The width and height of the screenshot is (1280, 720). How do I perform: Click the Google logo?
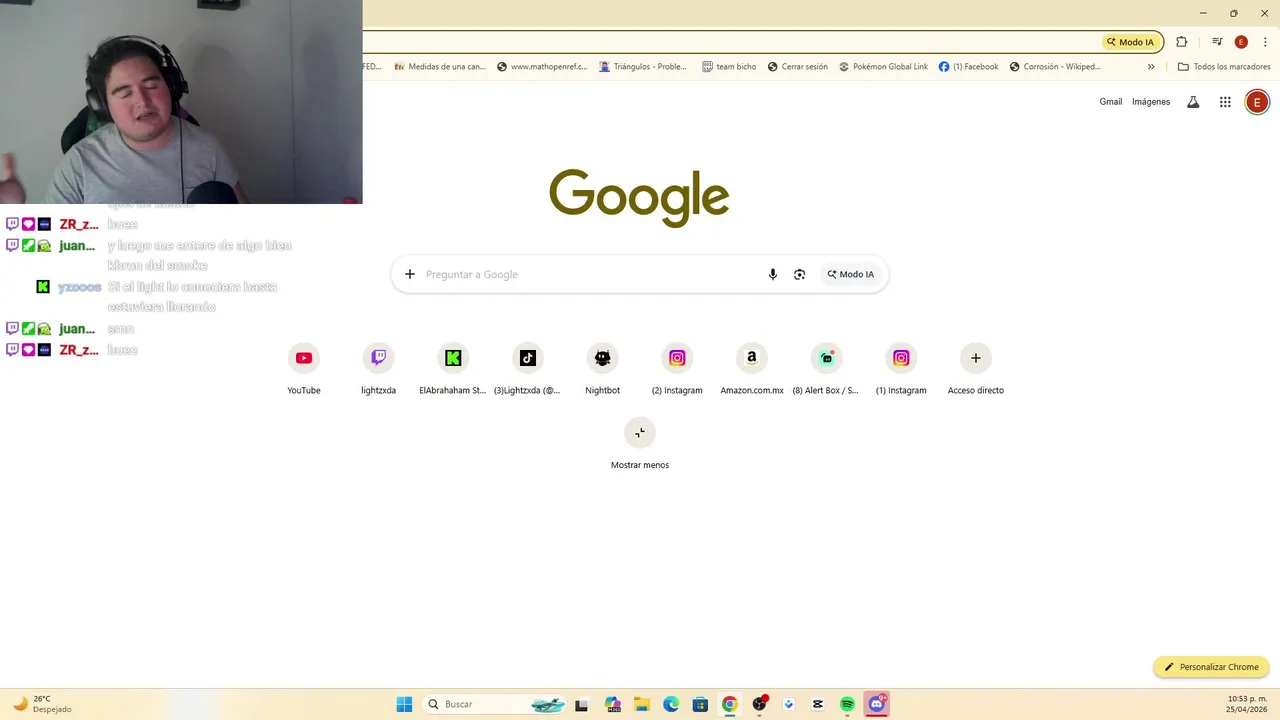639,197
